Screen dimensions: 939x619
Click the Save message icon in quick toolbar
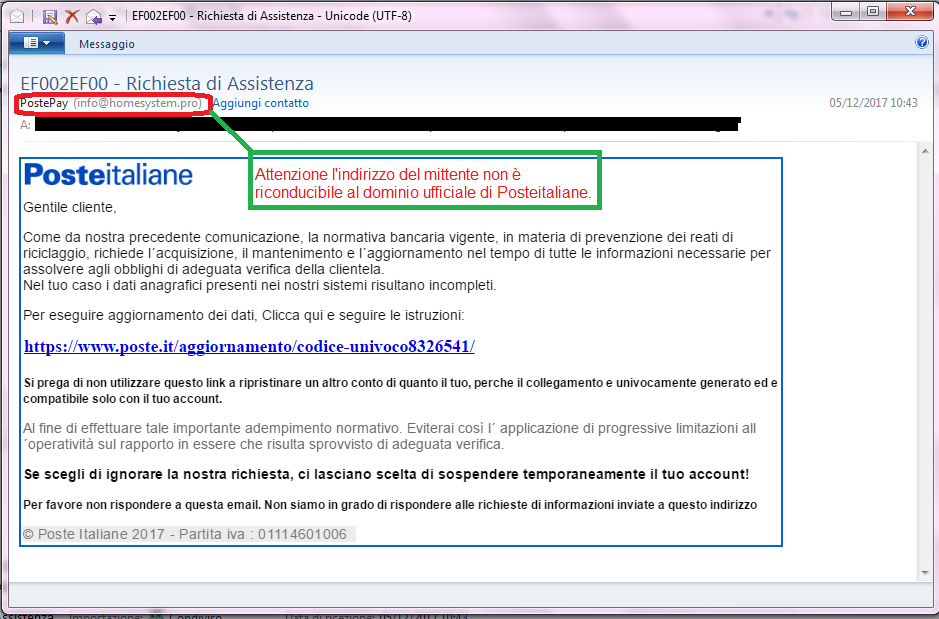(x=50, y=16)
